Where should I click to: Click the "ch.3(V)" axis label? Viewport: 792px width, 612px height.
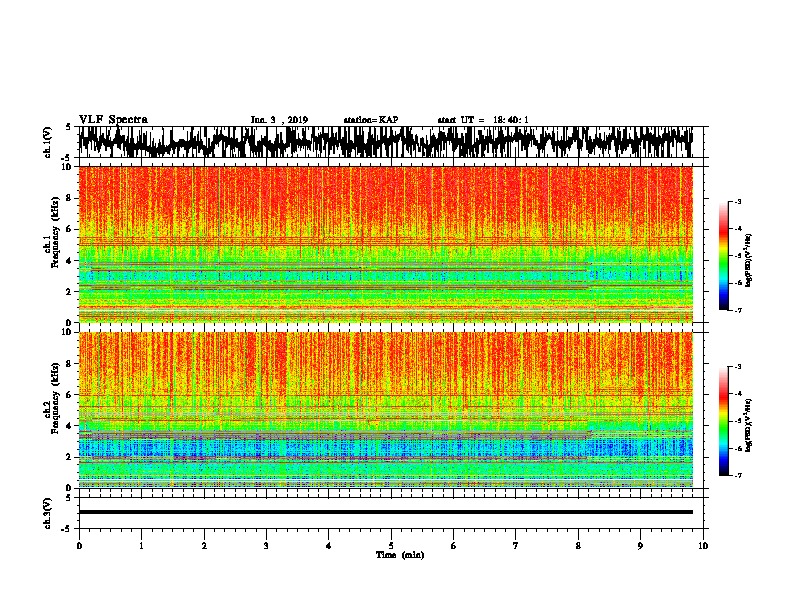pyautogui.click(x=48, y=513)
